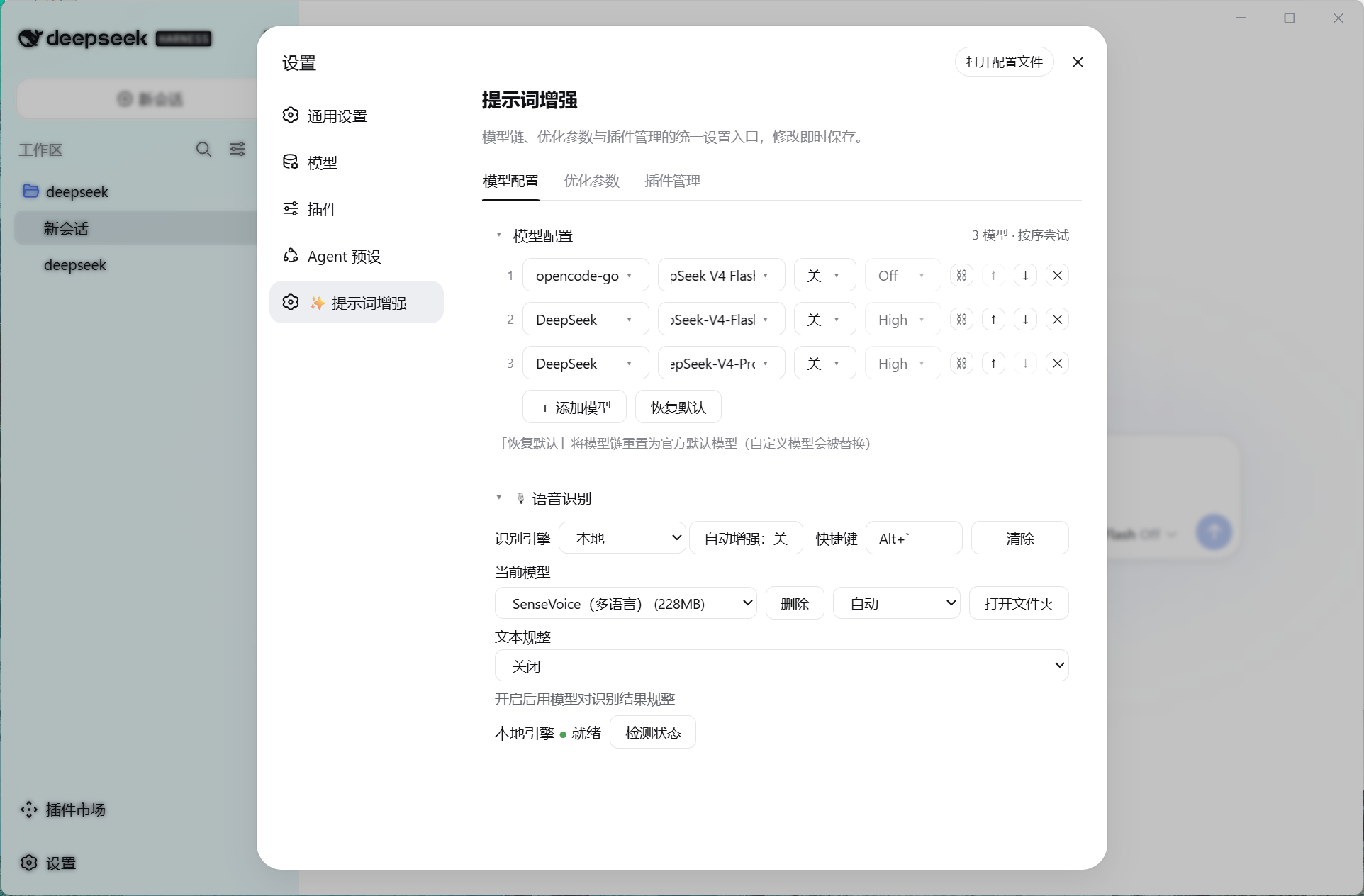This screenshot has width=1364, height=896.
Task: Click the link icon in model row 1
Action: pos(961,276)
